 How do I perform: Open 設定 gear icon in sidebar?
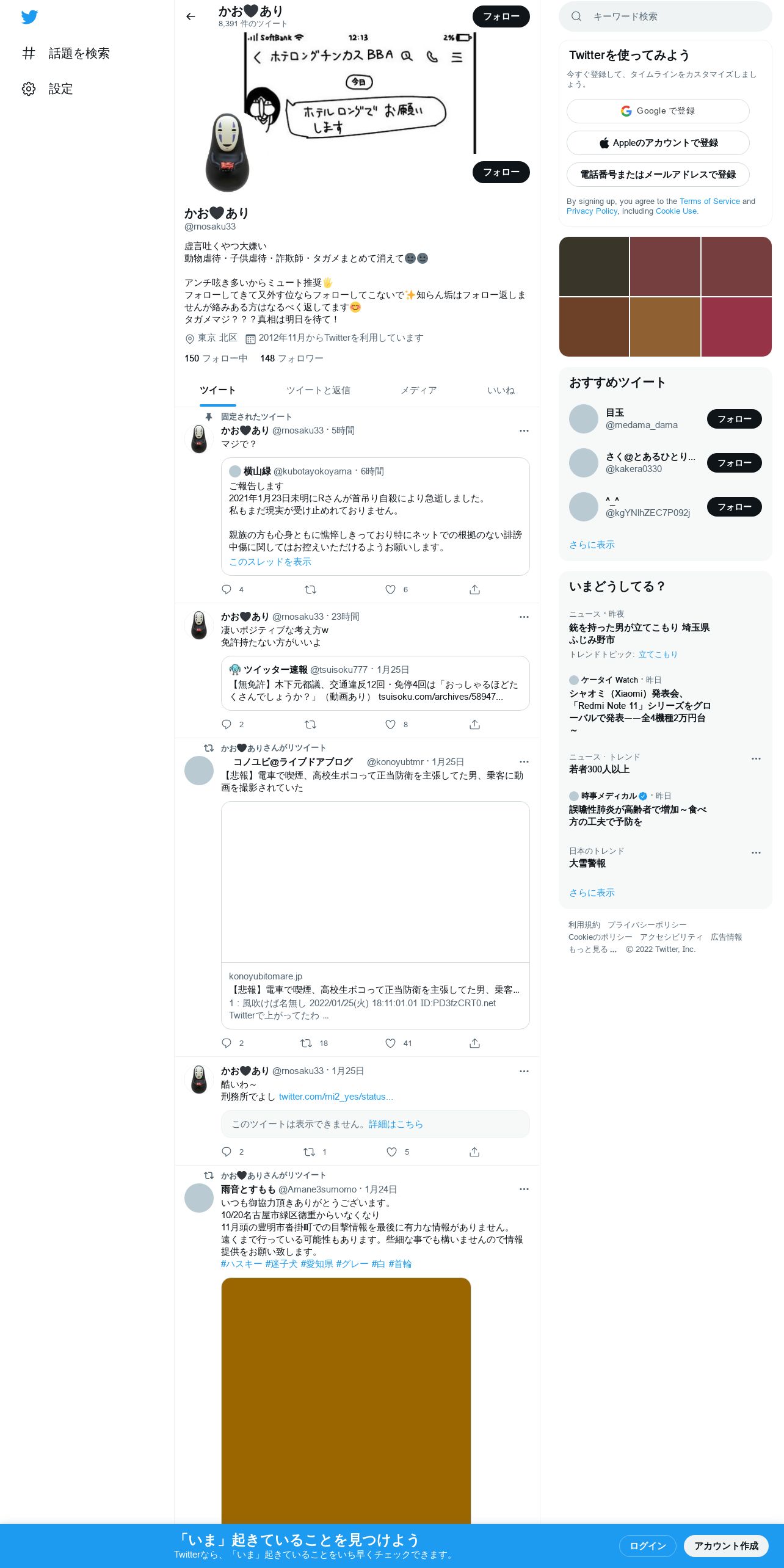coord(29,89)
